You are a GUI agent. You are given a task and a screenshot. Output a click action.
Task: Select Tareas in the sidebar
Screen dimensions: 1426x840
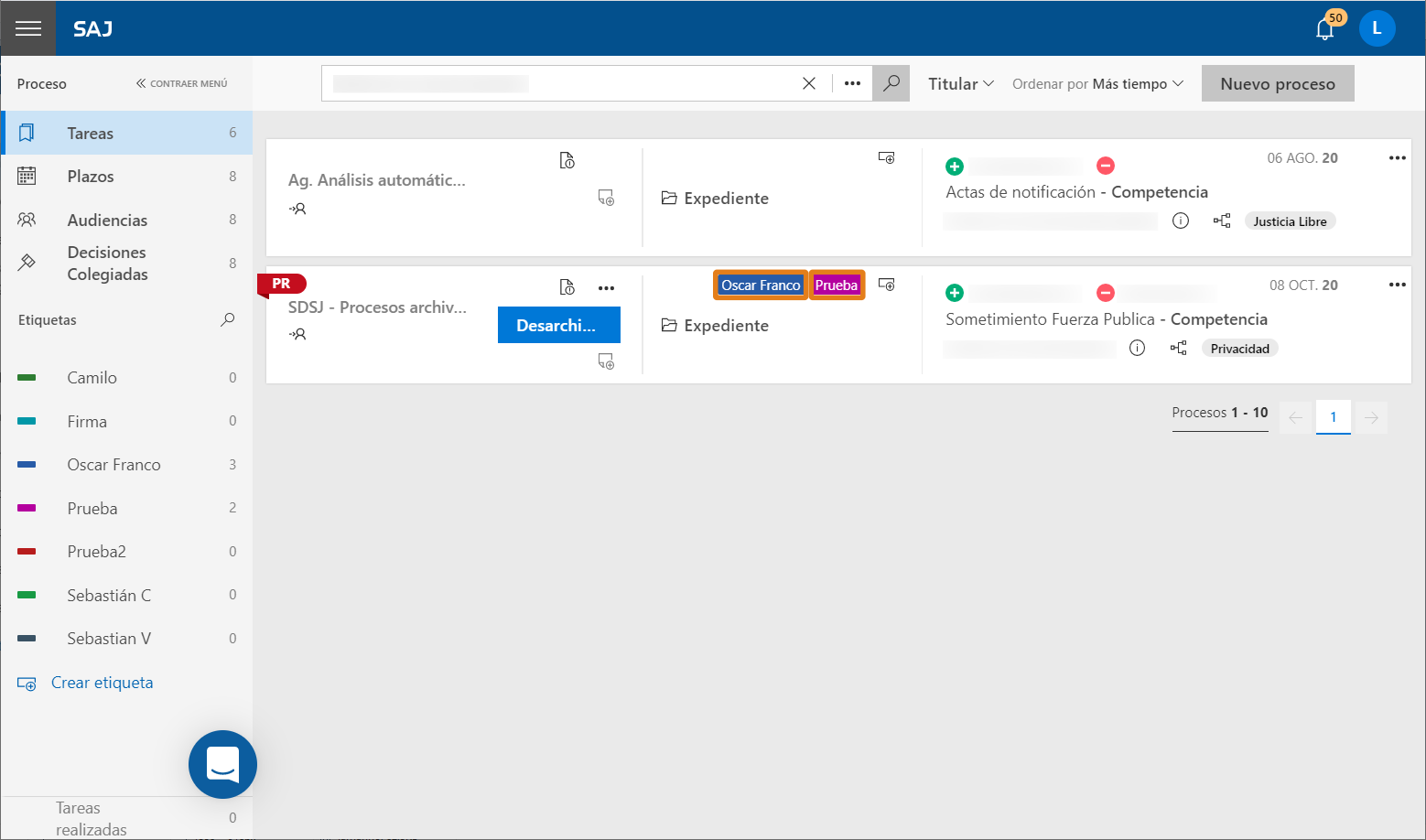[126, 133]
